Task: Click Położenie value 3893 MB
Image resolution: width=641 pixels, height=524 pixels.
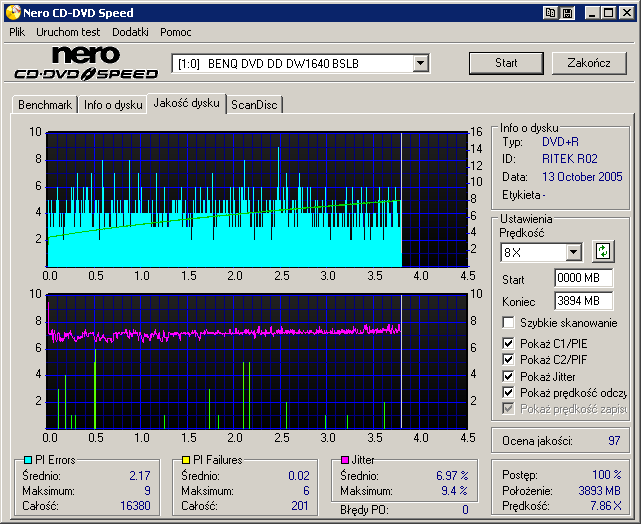Action: click(x=600, y=490)
